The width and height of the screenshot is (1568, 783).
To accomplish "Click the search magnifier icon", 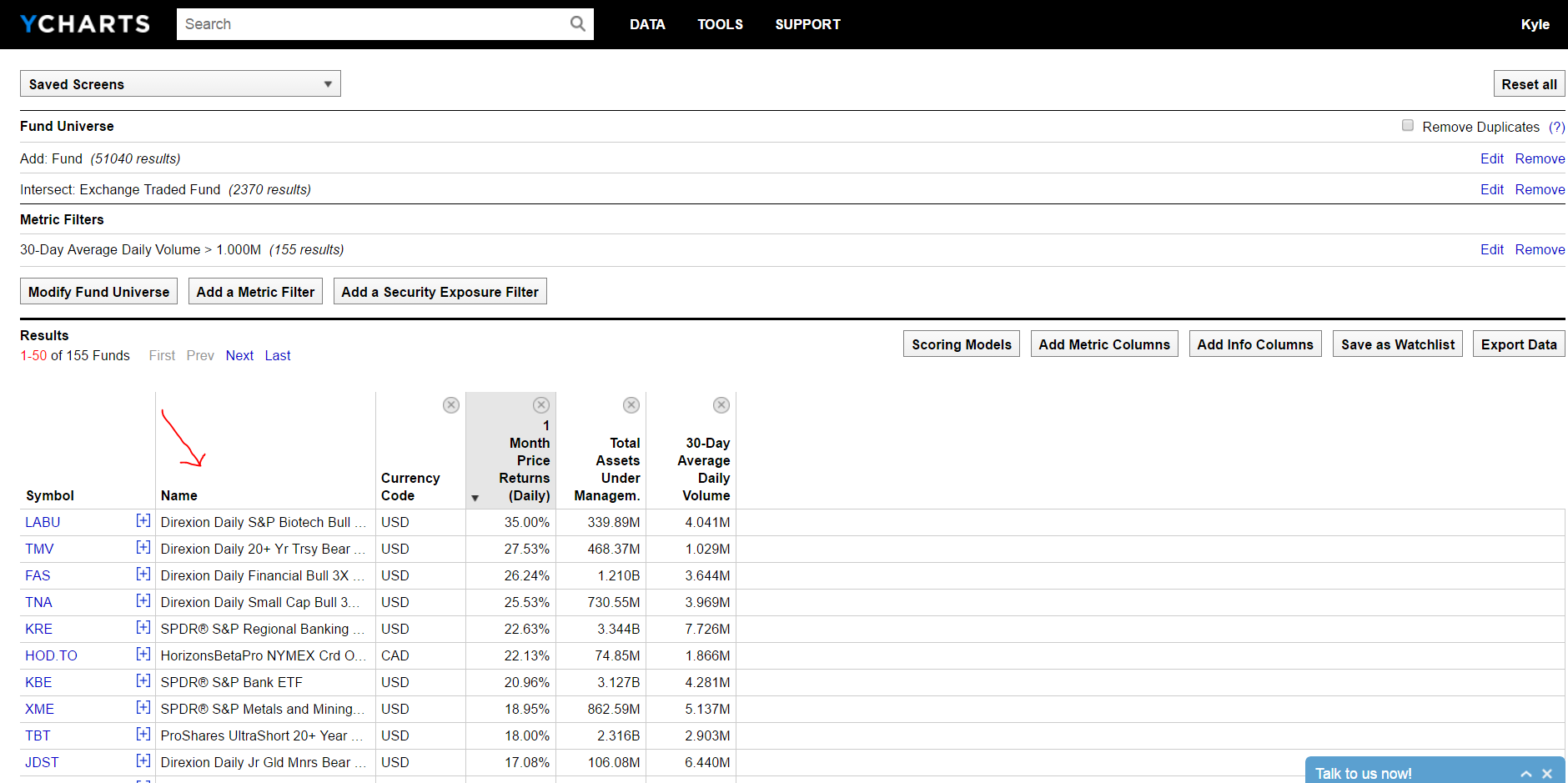I will (577, 24).
